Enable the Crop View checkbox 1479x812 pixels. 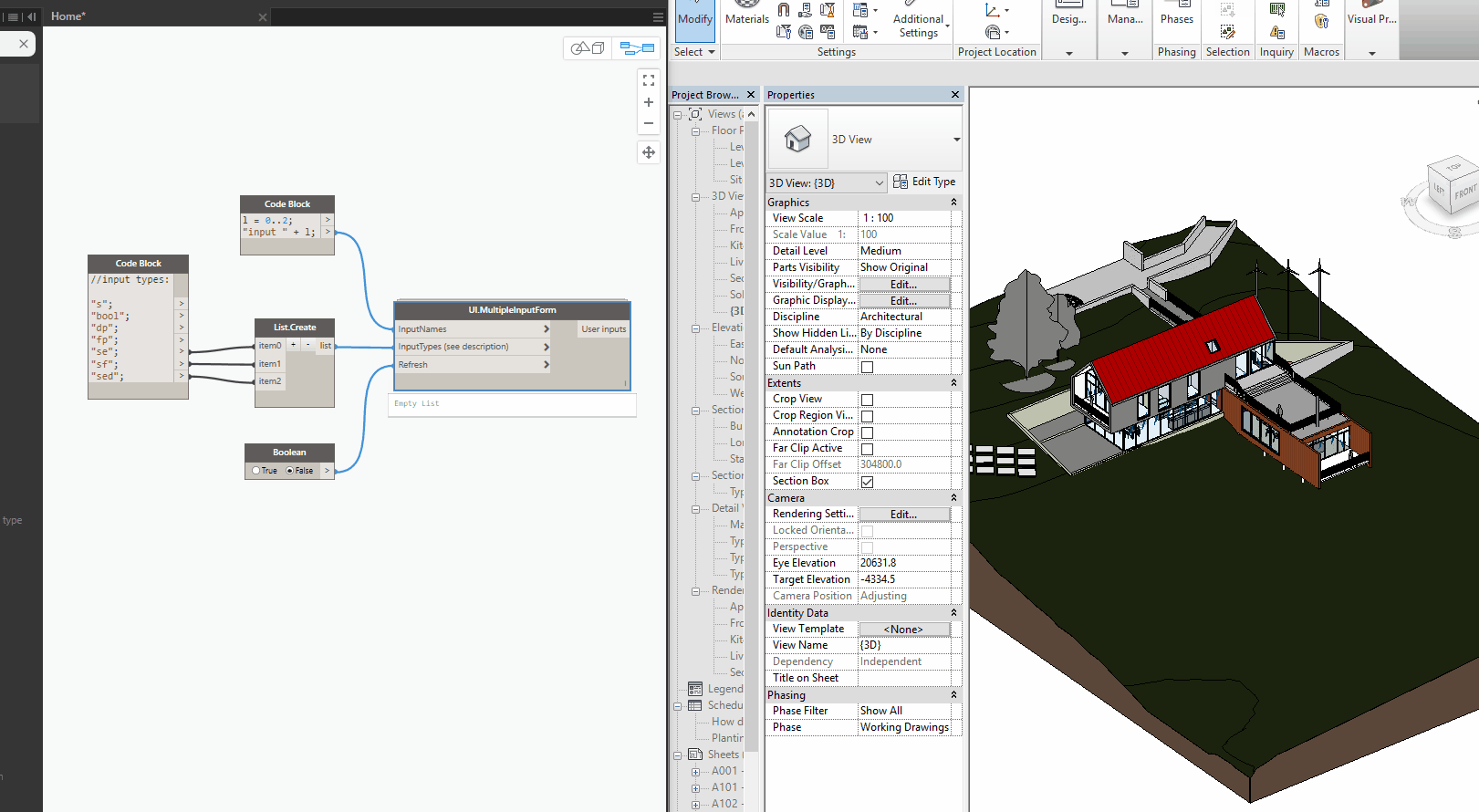pyautogui.click(x=867, y=400)
